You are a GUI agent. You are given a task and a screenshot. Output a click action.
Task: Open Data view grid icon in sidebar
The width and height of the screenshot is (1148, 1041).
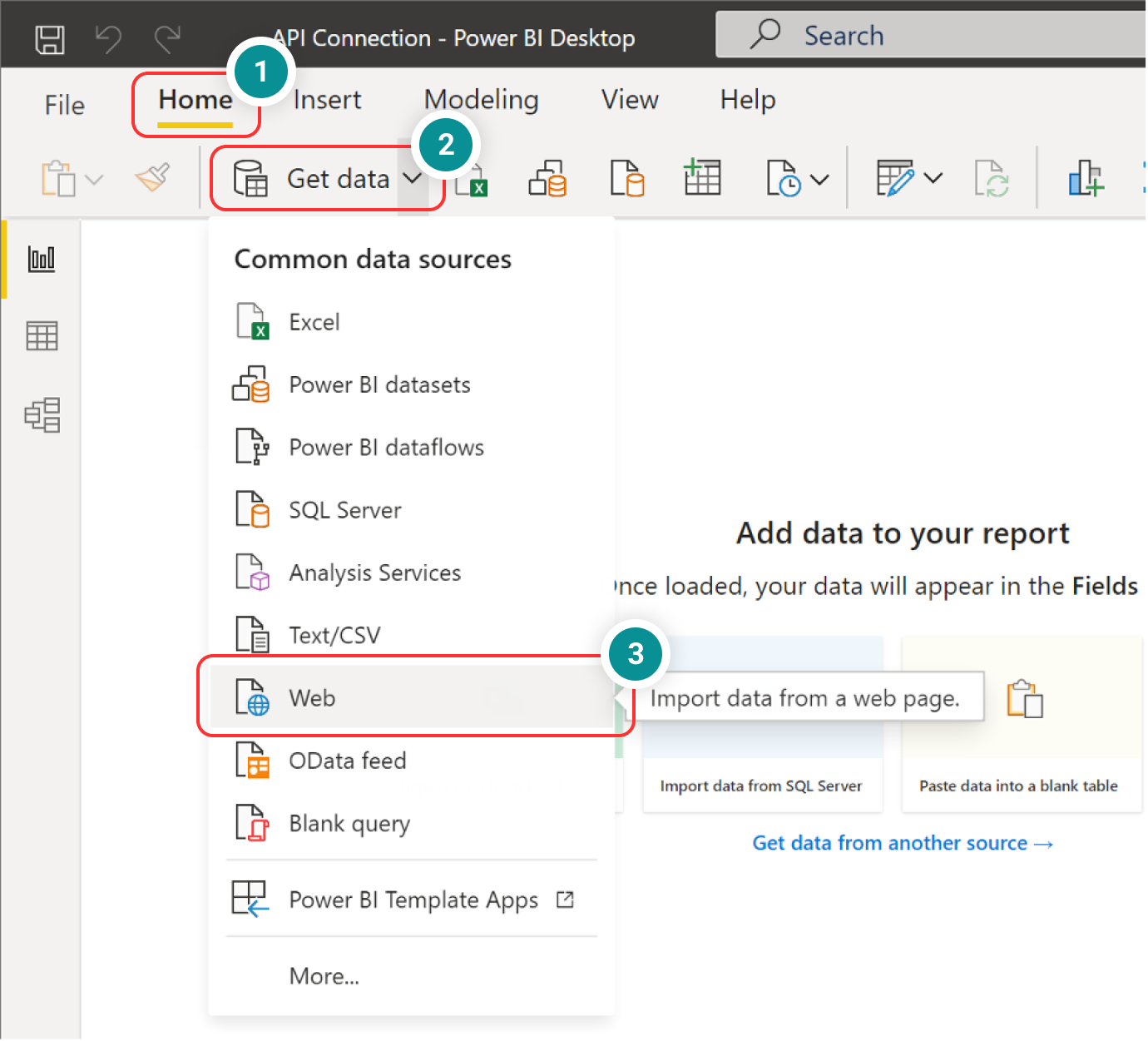pyautogui.click(x=42, y=336)
